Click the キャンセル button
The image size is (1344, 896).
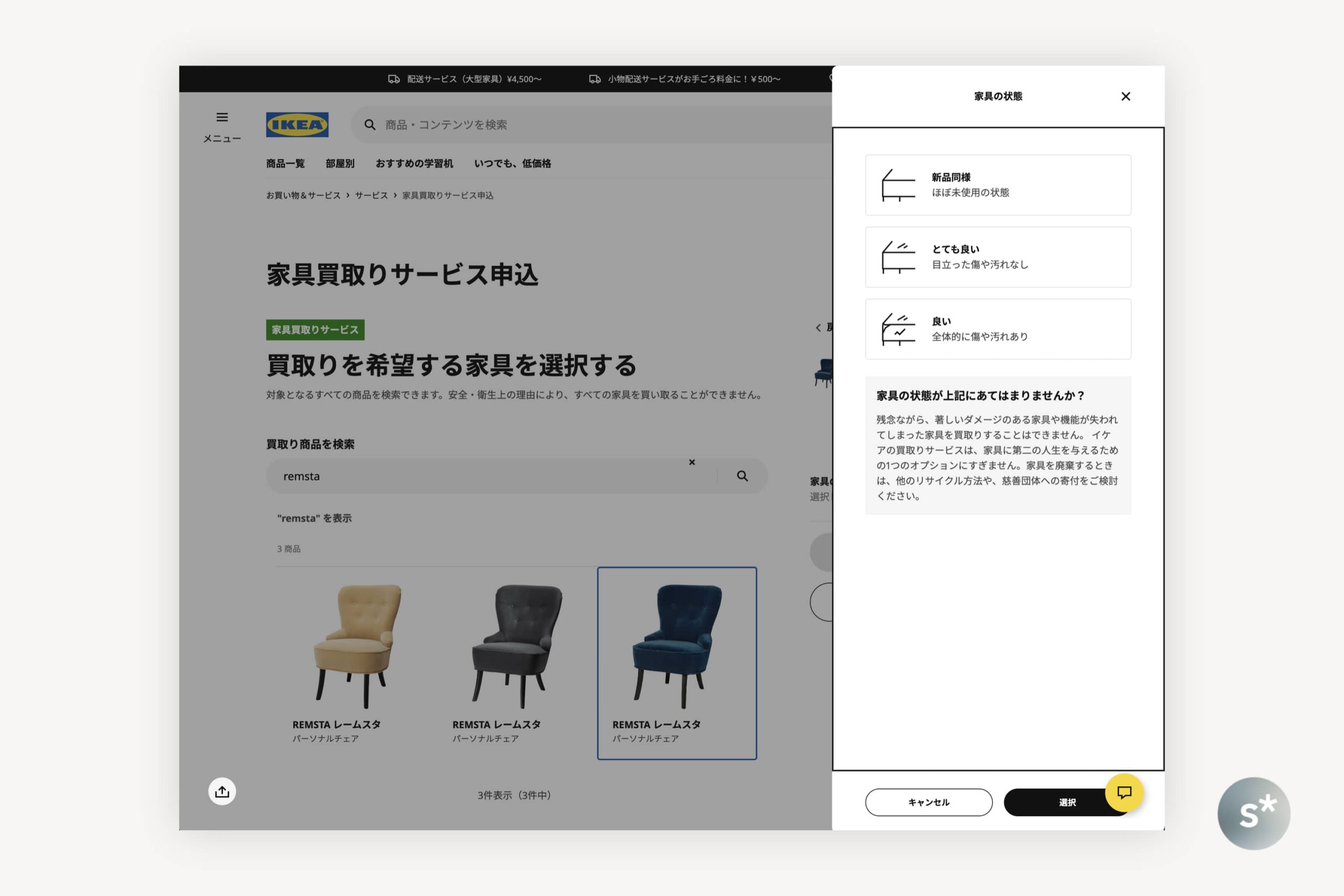pyautogui.click(x=929, y=802)
